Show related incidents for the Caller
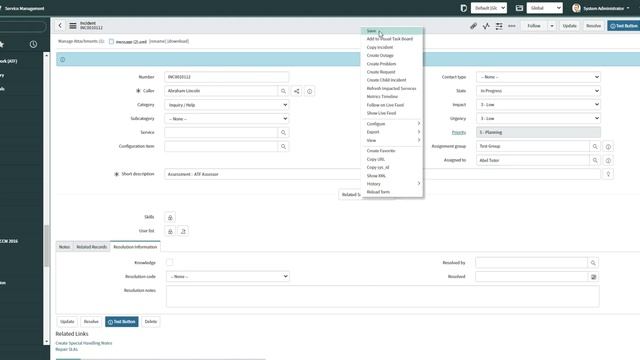640x360 pixels. pos(297,91)
